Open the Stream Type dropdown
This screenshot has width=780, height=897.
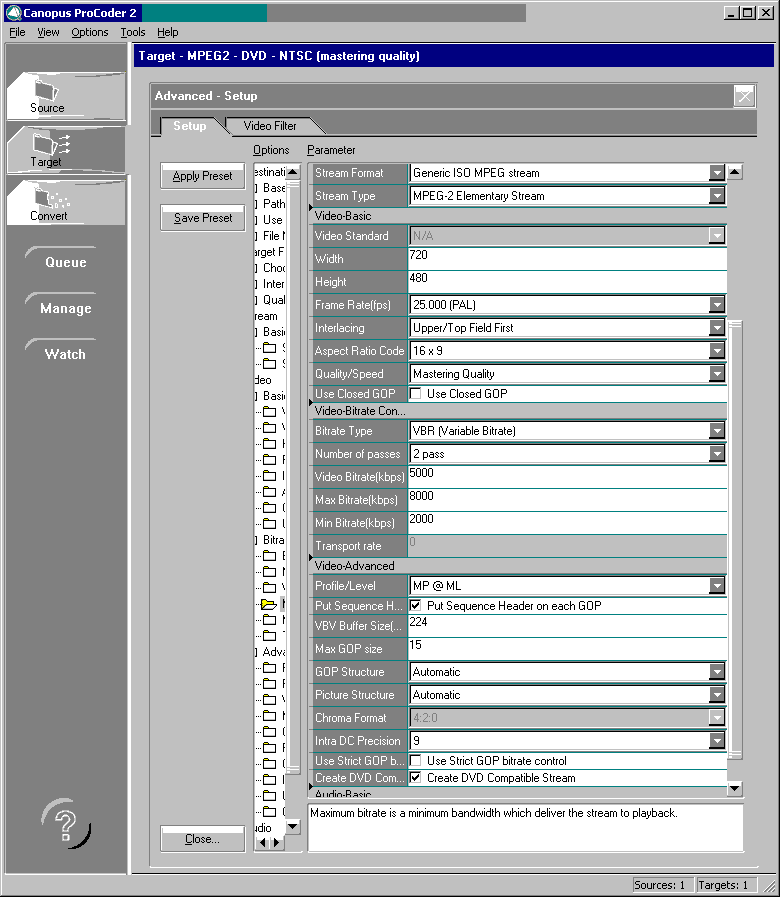[716, 196]
